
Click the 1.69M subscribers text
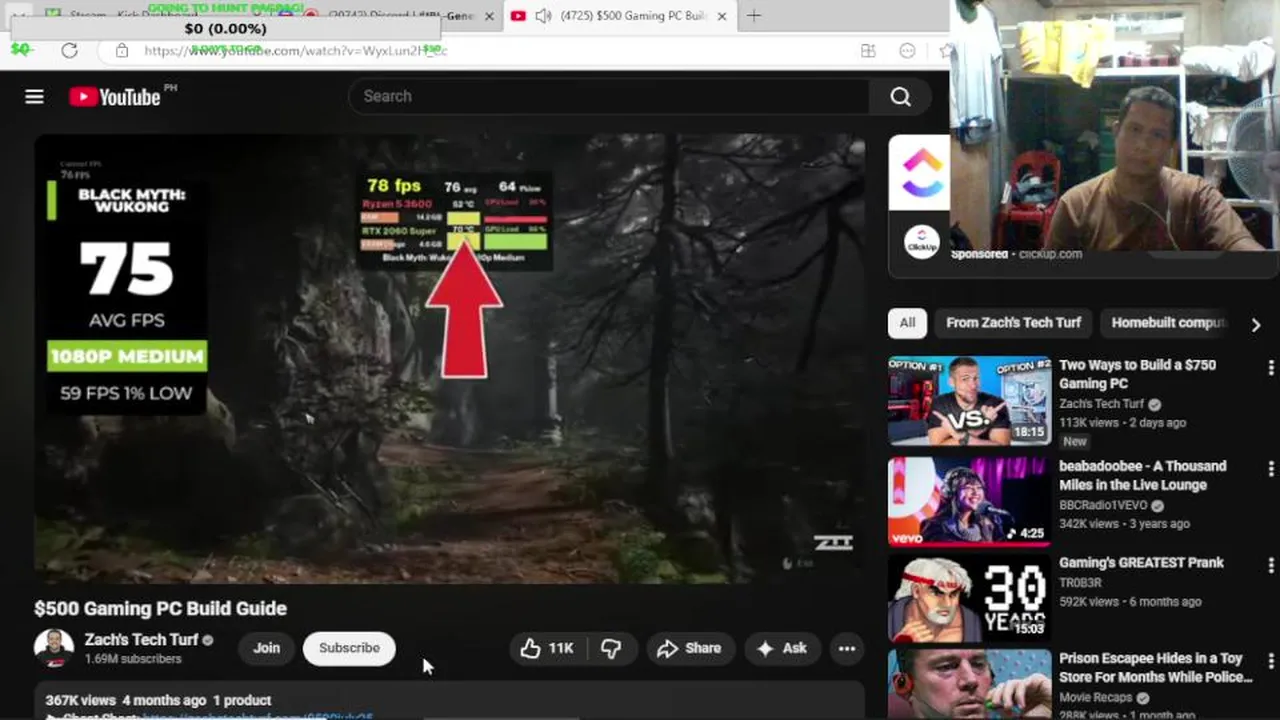point(133,659)
